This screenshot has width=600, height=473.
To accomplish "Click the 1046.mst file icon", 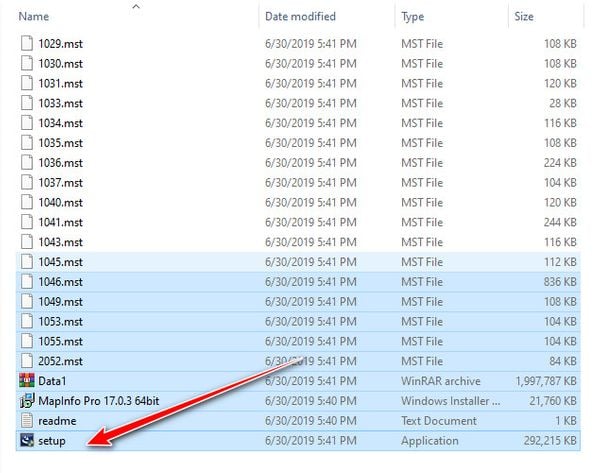I will [27, 282].
